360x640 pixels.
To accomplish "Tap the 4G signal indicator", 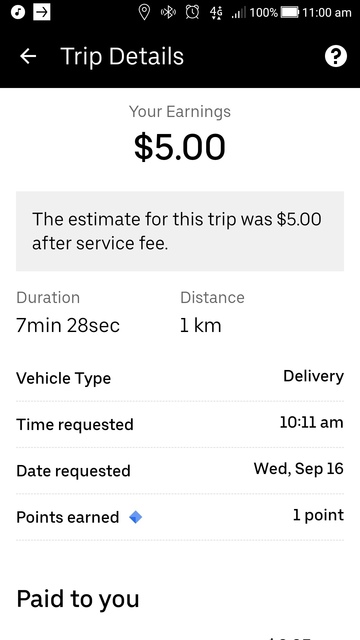I will [x=216, y=13].
